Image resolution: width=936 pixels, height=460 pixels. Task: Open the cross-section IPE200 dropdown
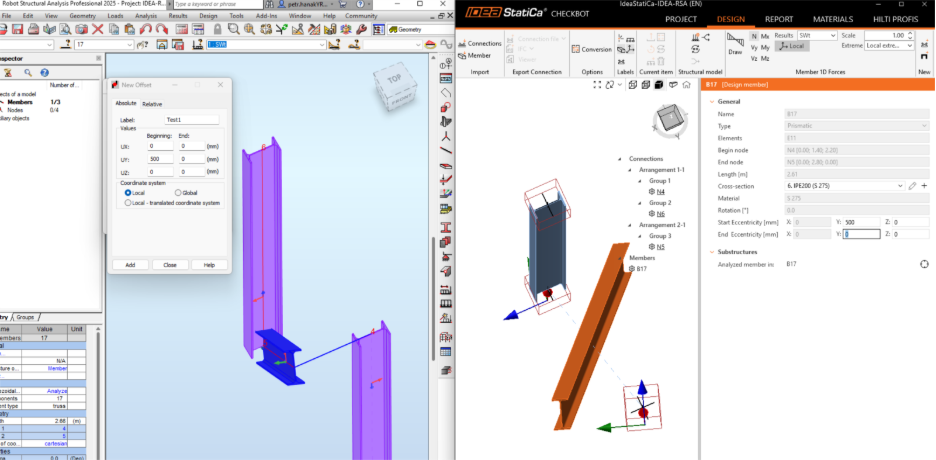click(x=845, y=186)
